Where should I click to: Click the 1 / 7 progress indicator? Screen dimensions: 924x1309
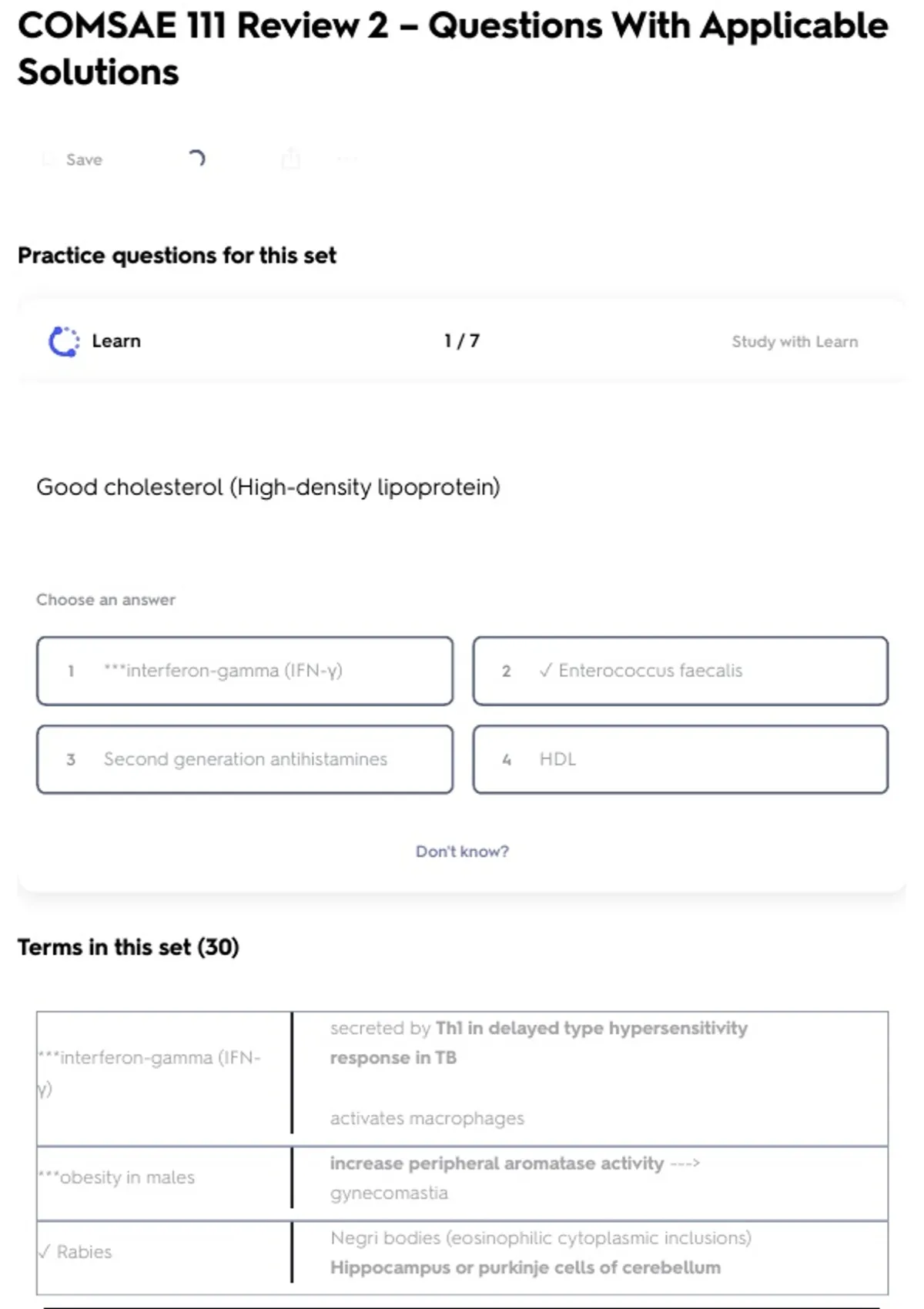462,341
